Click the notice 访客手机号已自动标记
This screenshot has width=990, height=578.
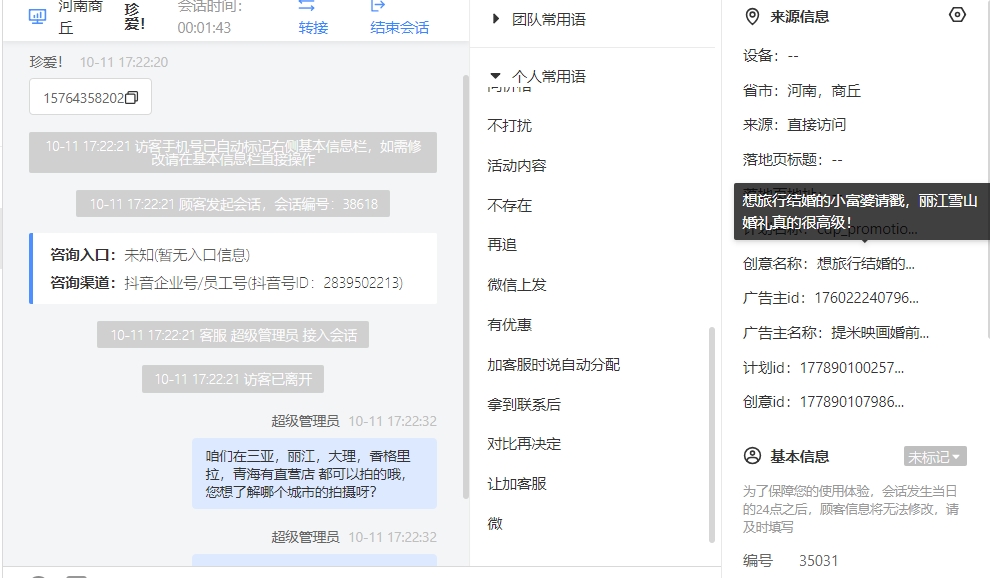pyautogui.click(x=233, y=152)
